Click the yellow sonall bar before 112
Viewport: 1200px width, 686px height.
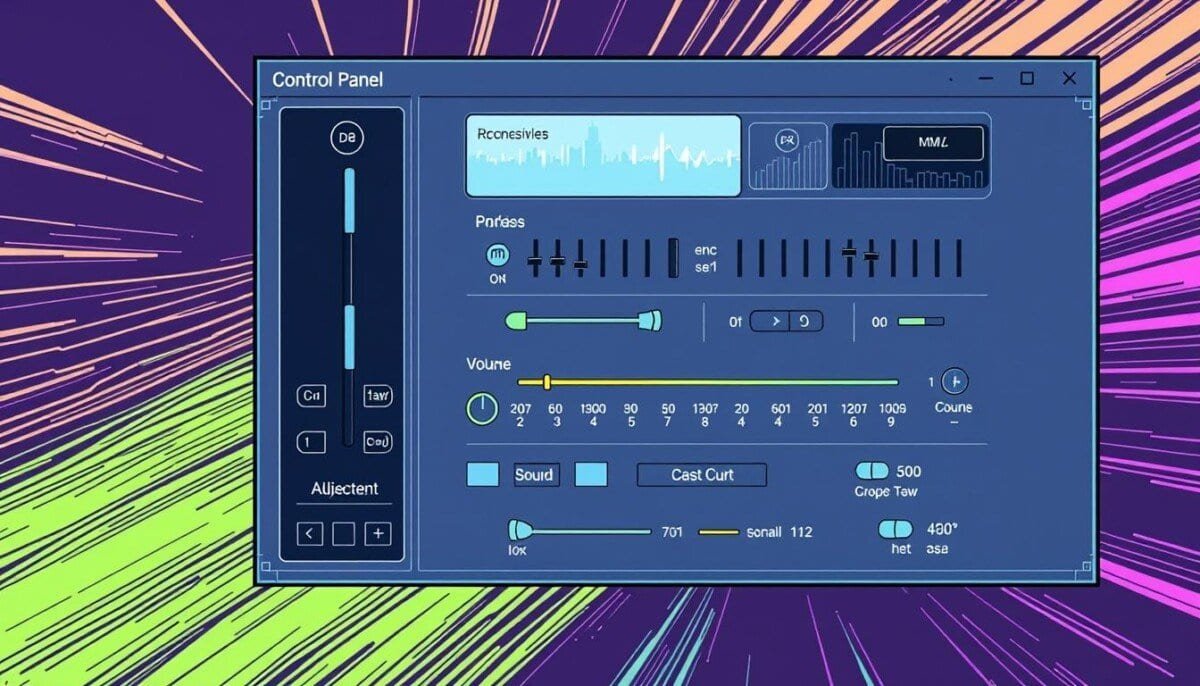[x=718, y=533]
